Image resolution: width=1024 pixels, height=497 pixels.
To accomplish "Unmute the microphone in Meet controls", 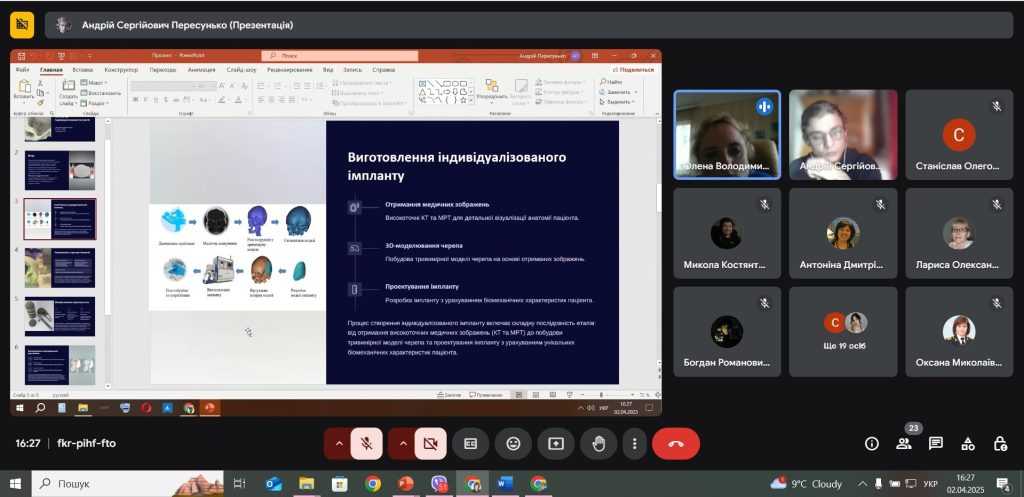I will tap(366, 443).
